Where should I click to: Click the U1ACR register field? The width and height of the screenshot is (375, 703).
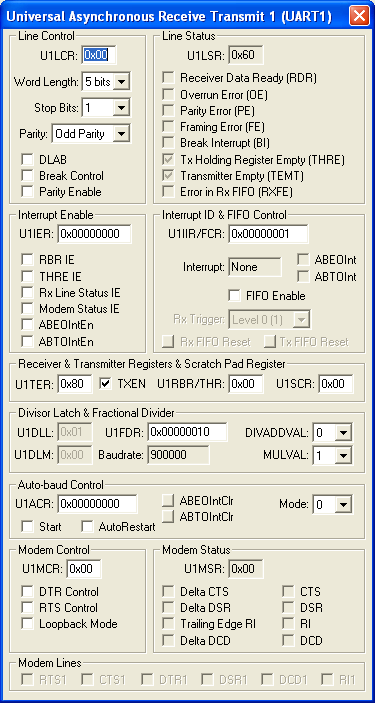click(97, 504)
